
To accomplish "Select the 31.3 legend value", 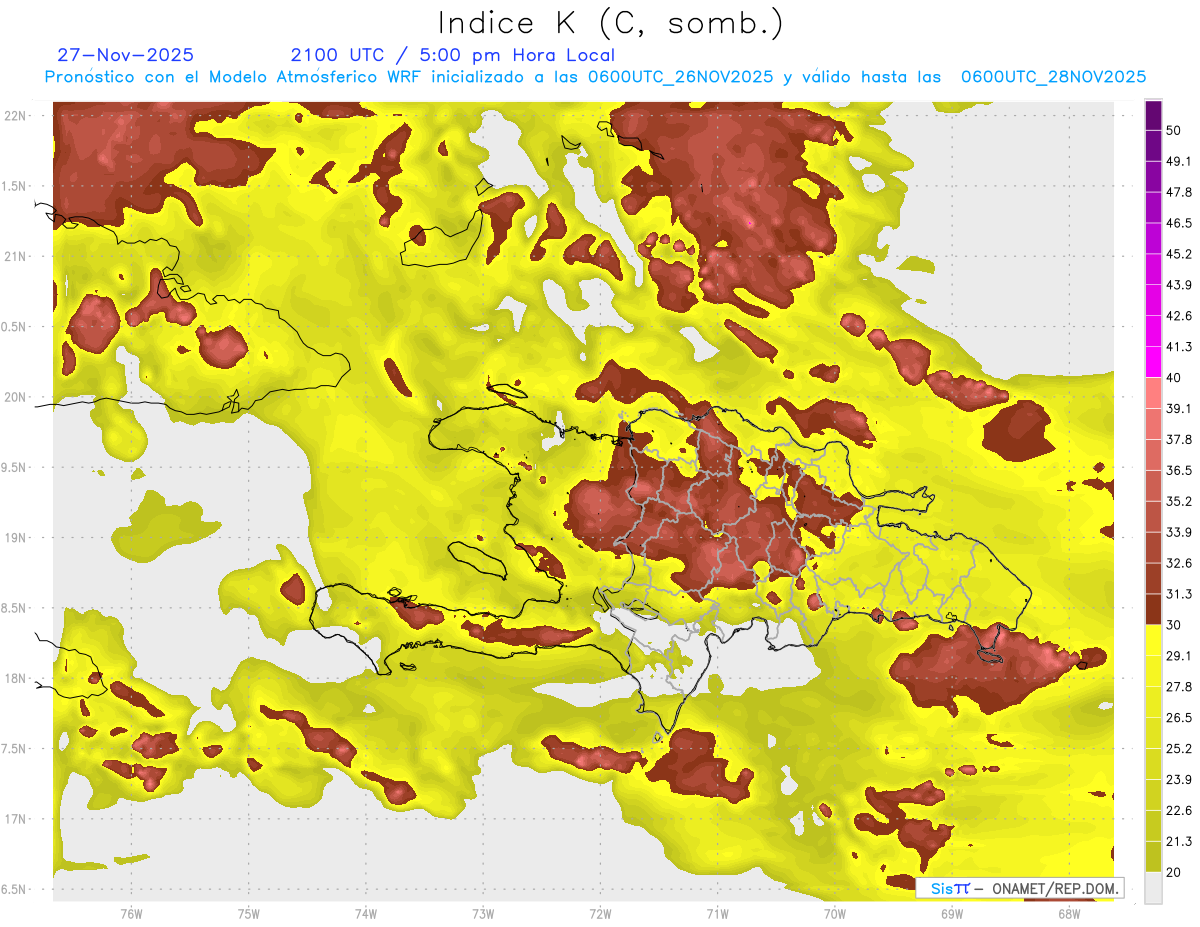I will [1179, 594].
